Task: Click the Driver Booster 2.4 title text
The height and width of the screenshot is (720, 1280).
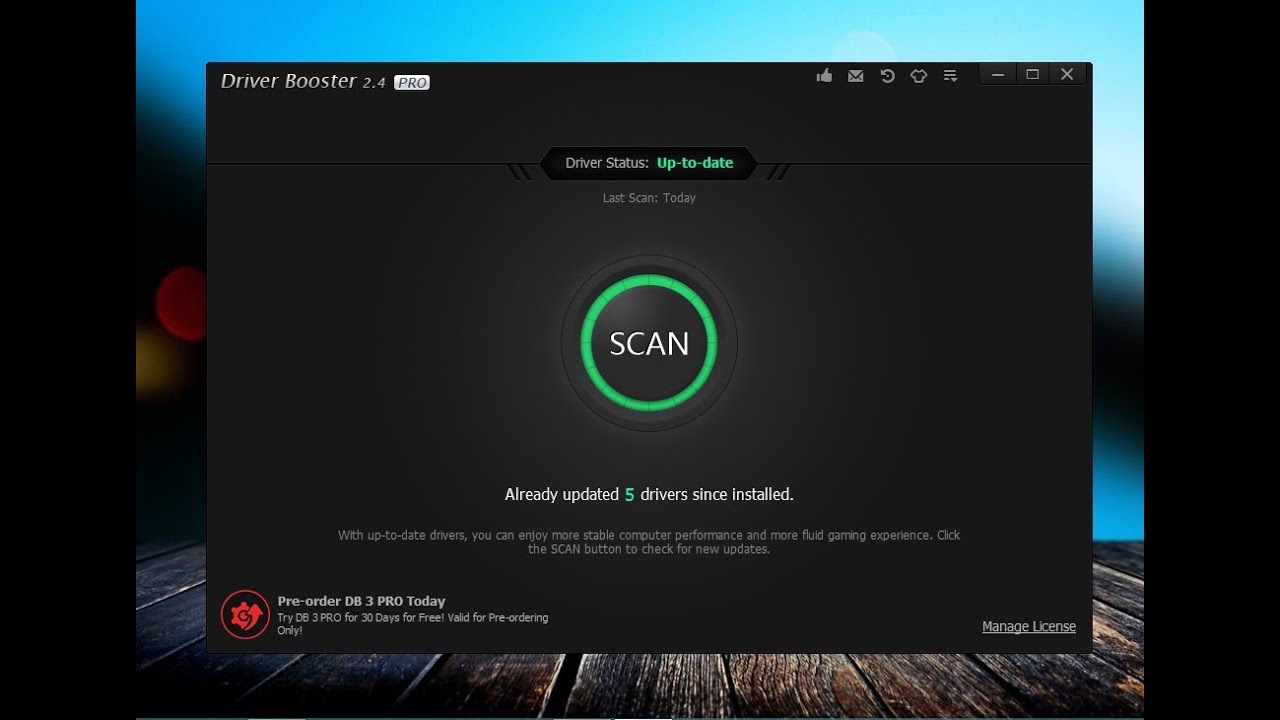Action: tap(303, 82)
